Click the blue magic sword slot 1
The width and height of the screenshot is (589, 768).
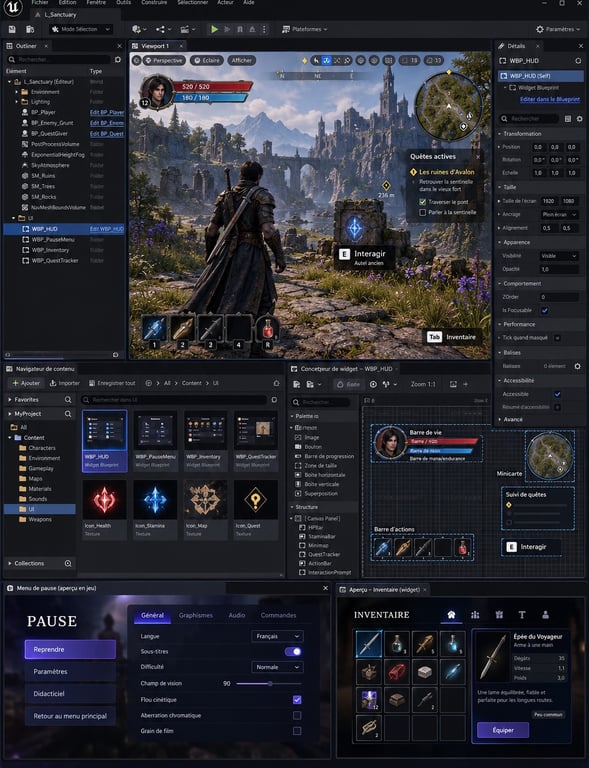click(154, 329)
